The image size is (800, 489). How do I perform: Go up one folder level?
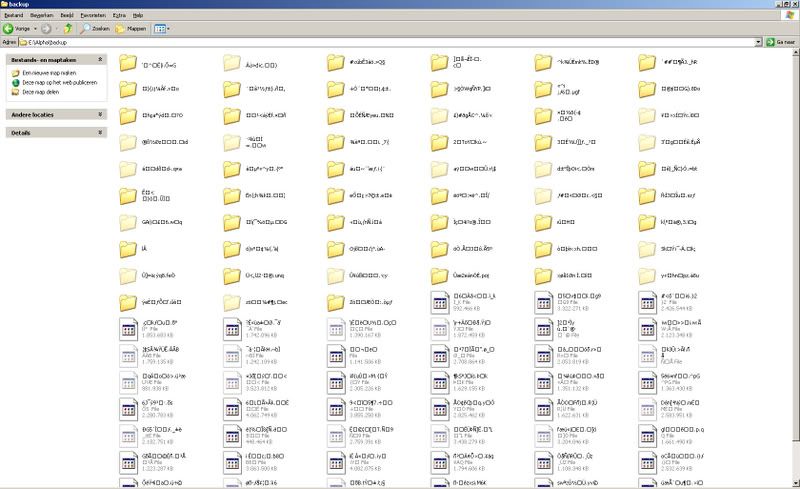pos(69,29)
